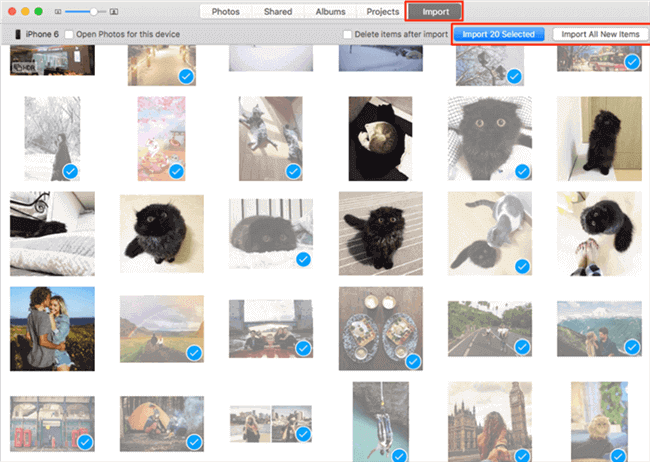Select the lit pathway night photo
The width and height of the screenshot is (650, 462).
(x=162, y=66)
